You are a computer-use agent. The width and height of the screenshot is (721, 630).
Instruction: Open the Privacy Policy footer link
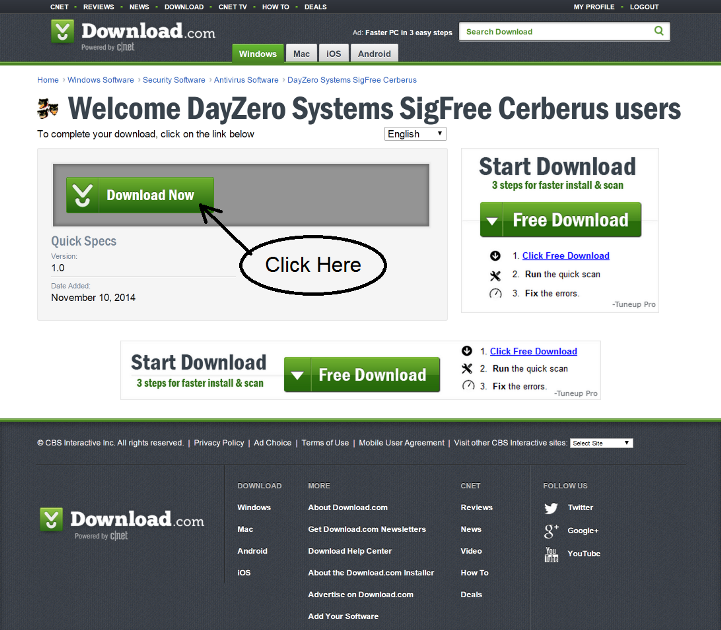click(x=219, y=443)
